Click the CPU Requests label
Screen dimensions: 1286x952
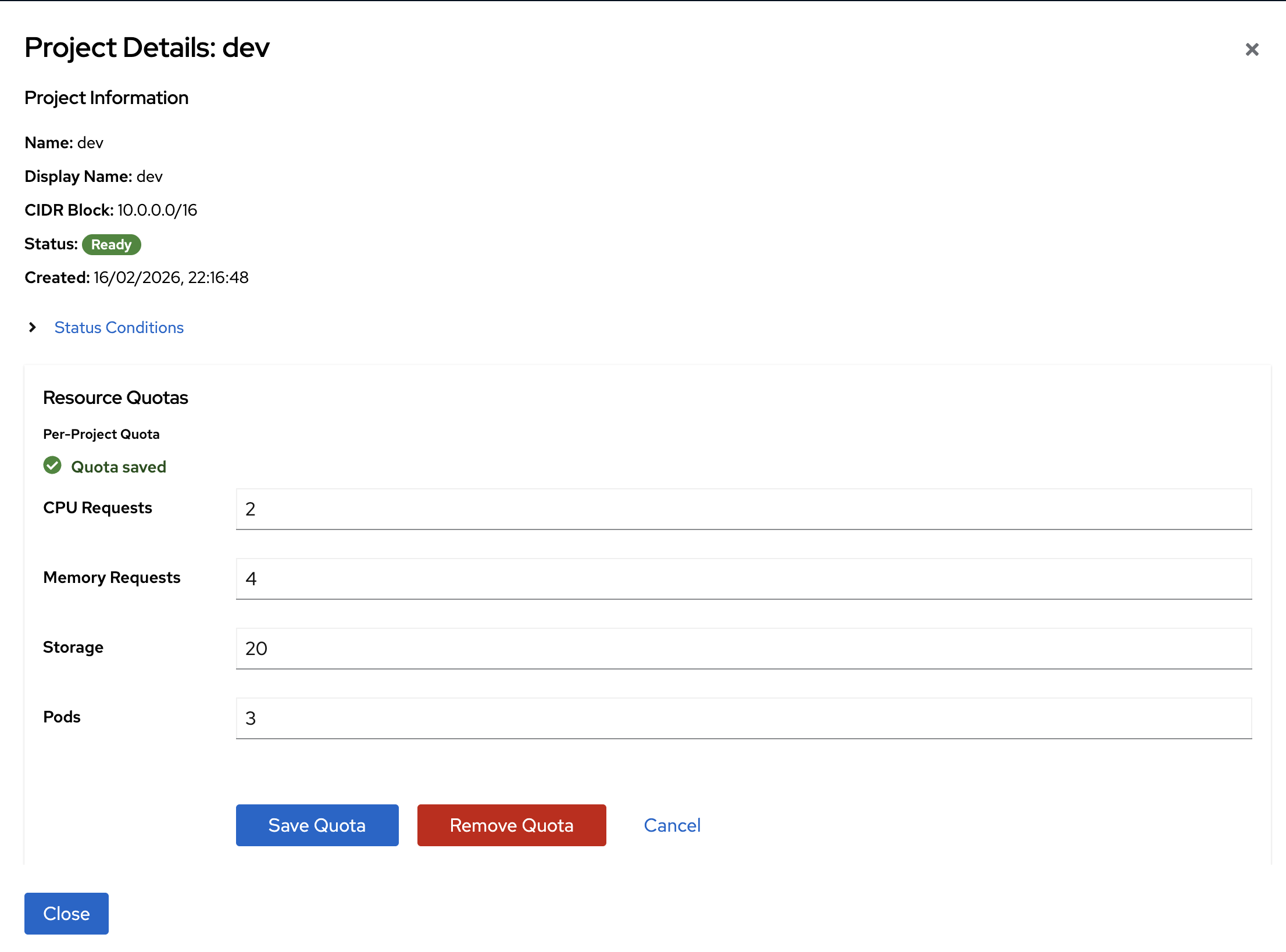(97, 507)
